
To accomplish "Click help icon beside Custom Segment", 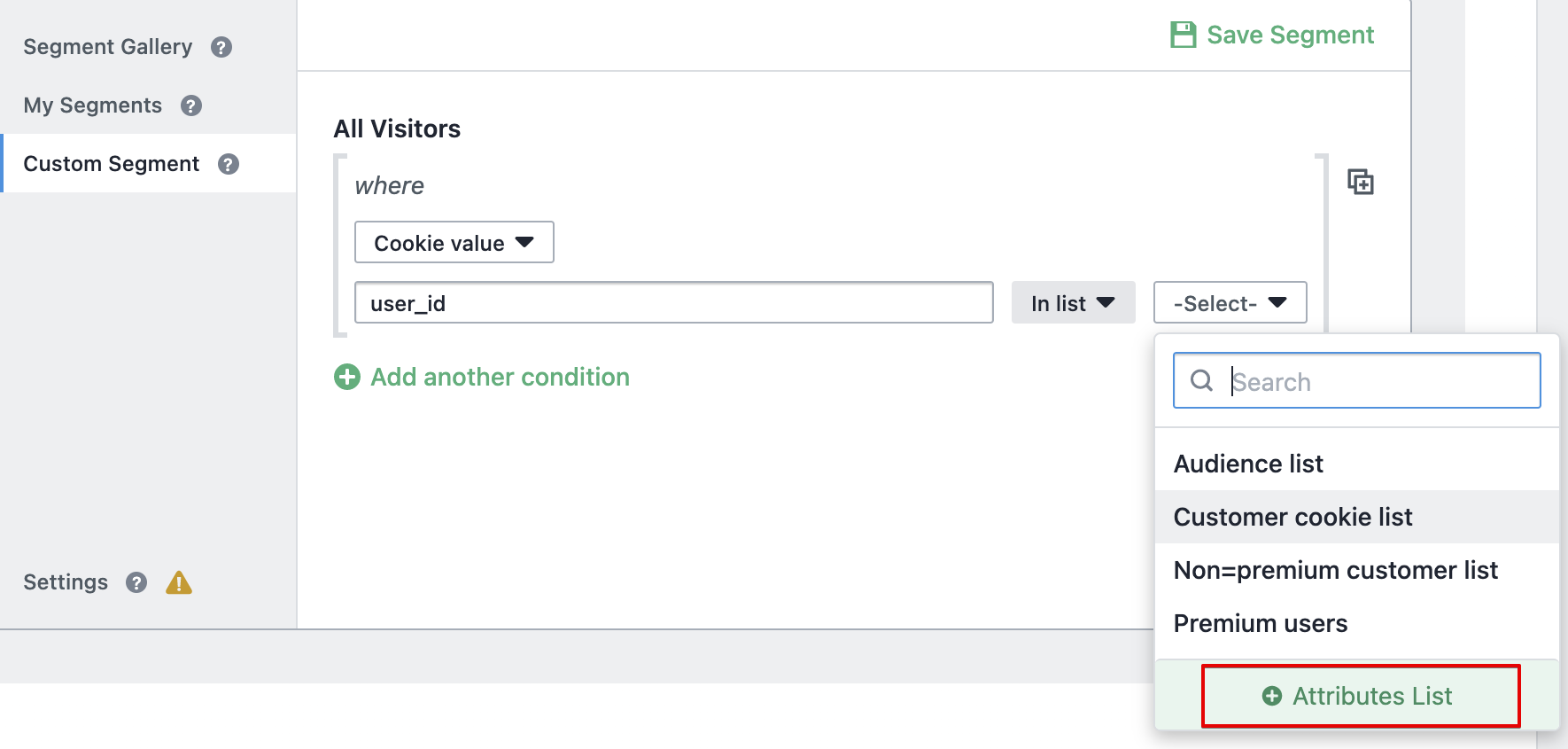I will pos(229,164).
